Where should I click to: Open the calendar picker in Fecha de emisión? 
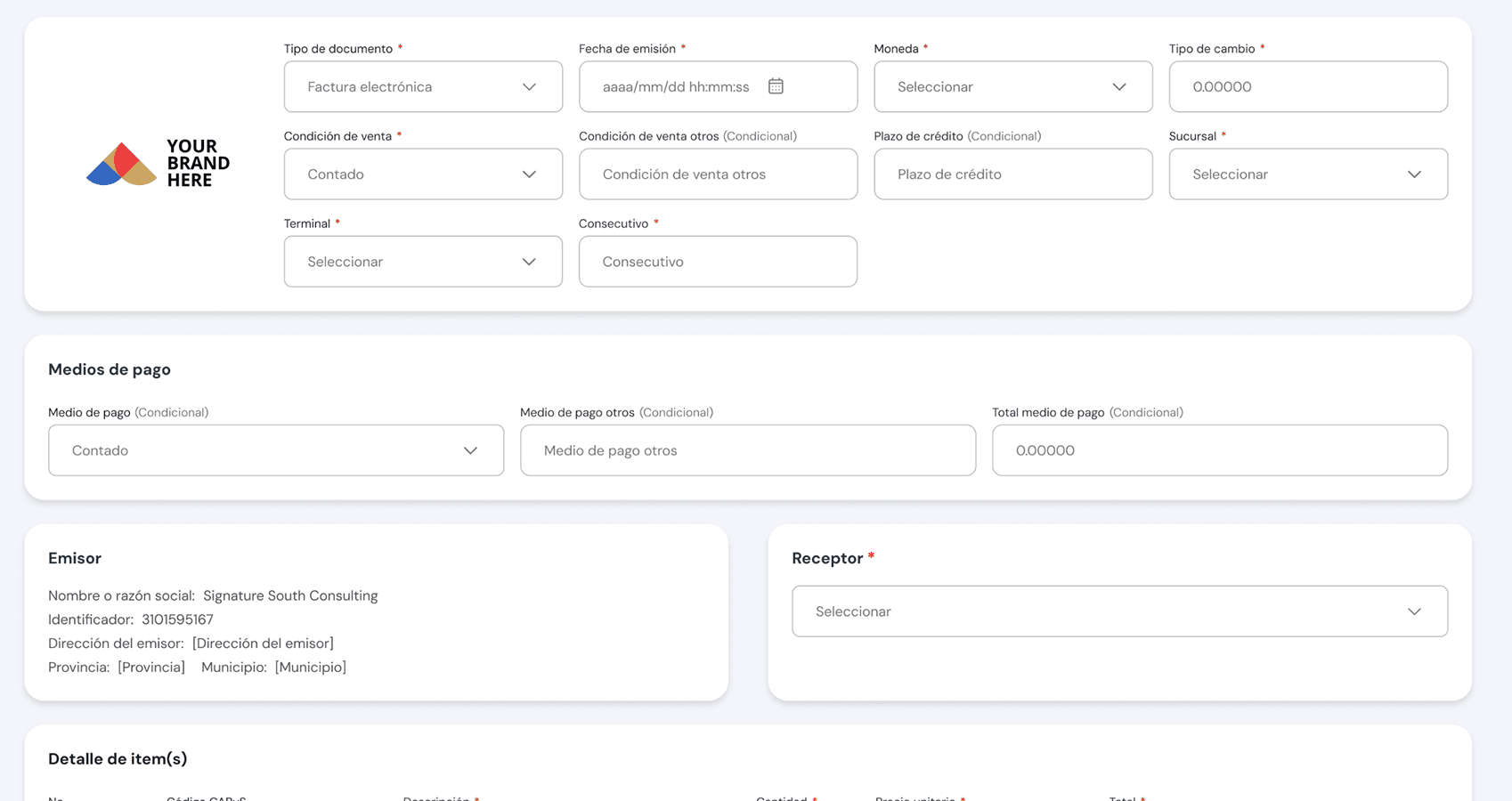776,86
